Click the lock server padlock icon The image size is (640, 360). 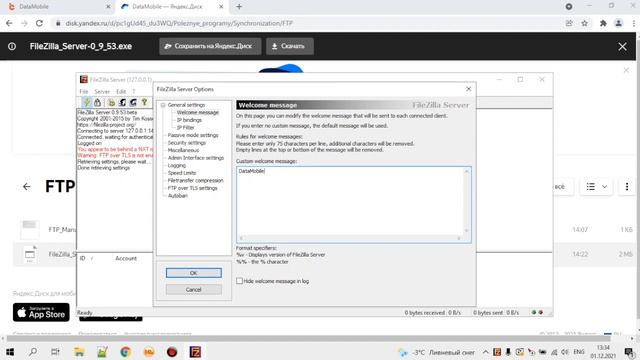click(97, 102)
